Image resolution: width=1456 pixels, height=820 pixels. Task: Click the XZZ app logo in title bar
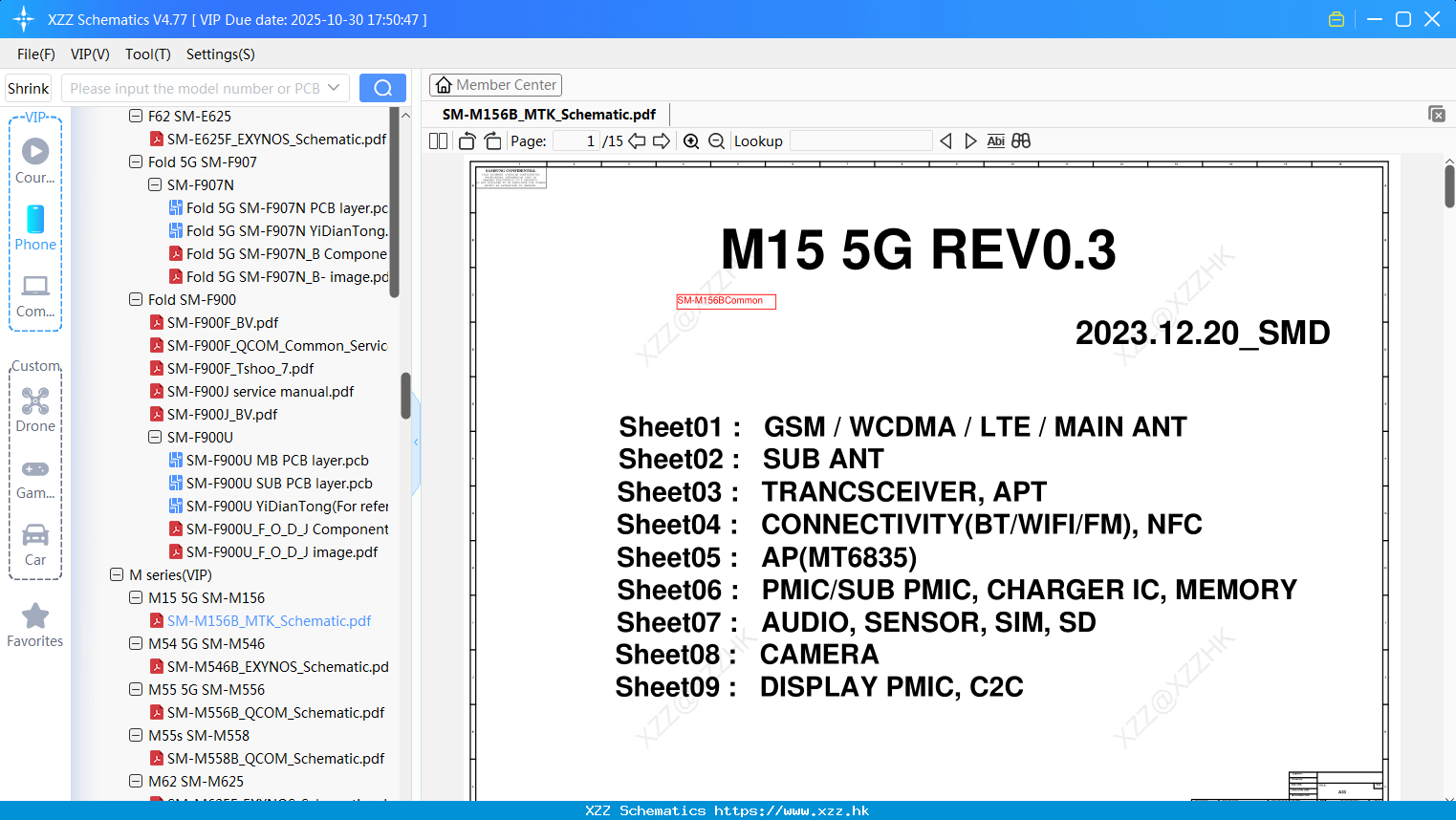[24, 19]
